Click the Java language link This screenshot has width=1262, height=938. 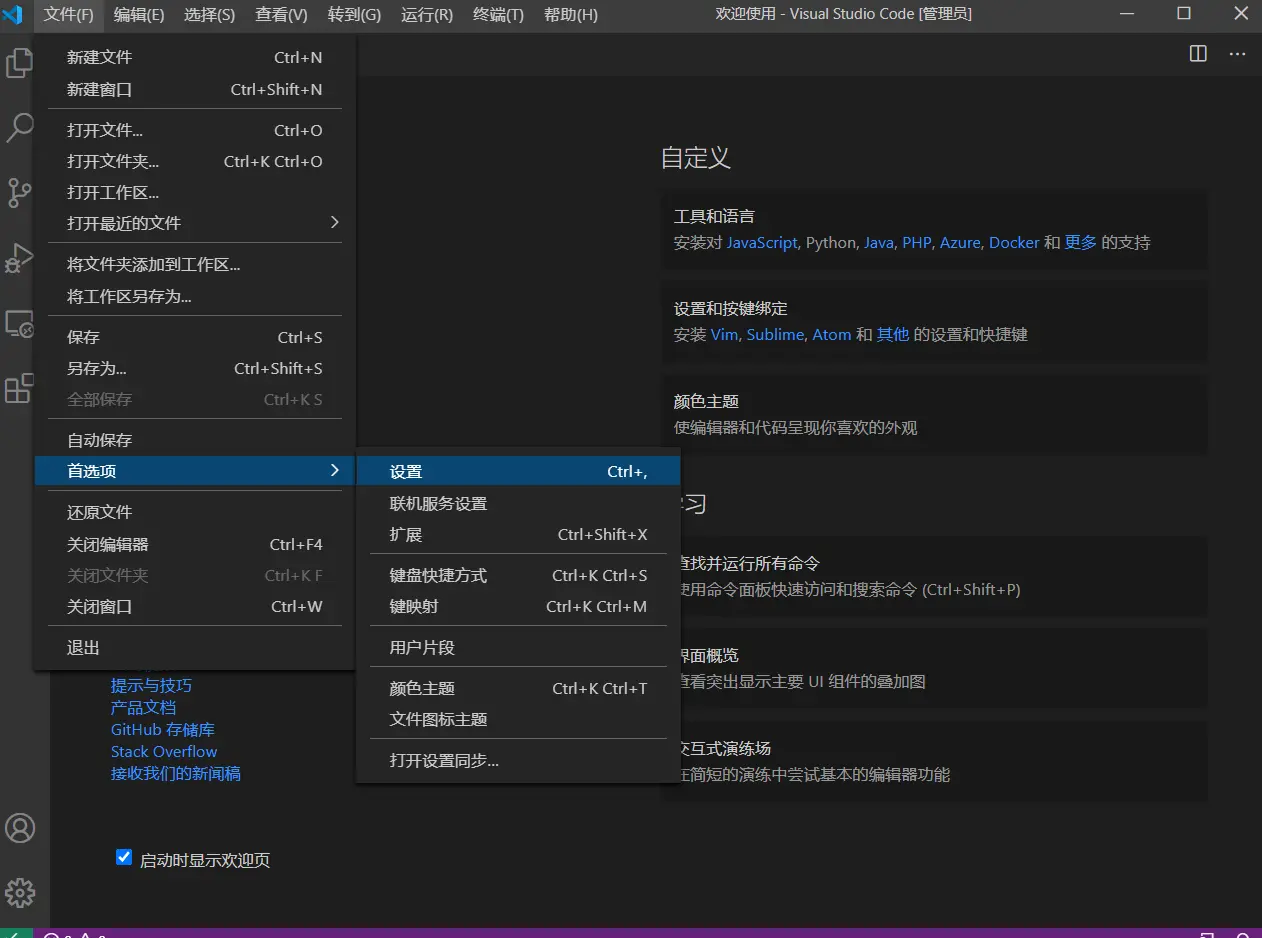pos(879,243)
